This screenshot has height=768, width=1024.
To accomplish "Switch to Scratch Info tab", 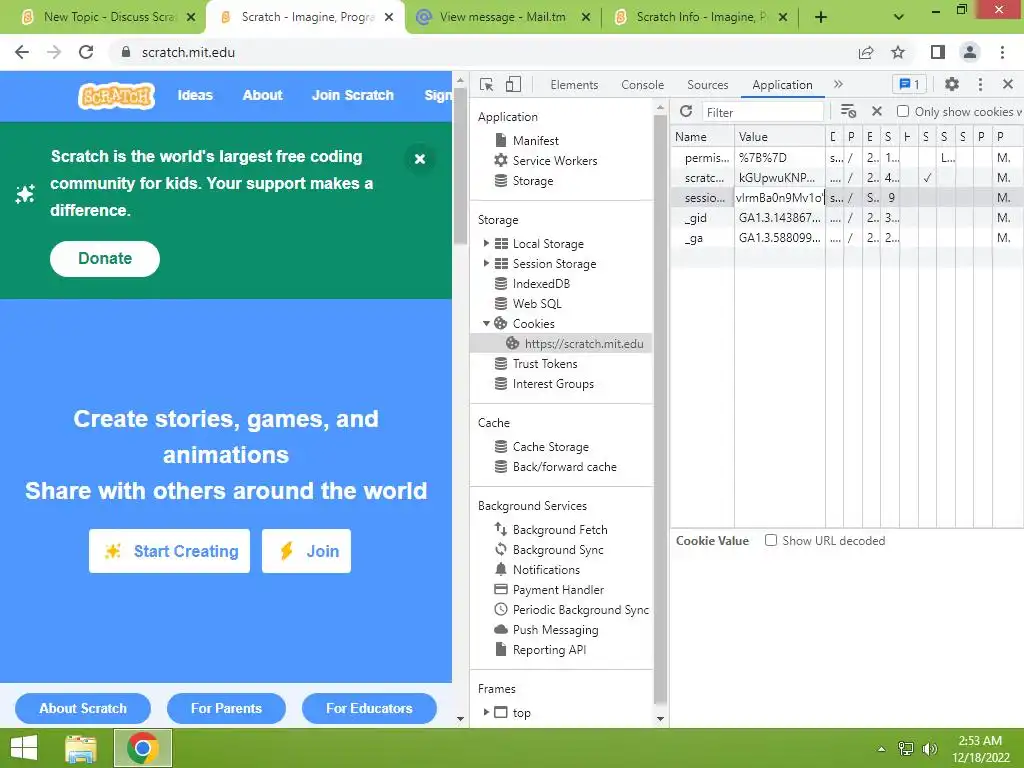I will click(701, 17).
